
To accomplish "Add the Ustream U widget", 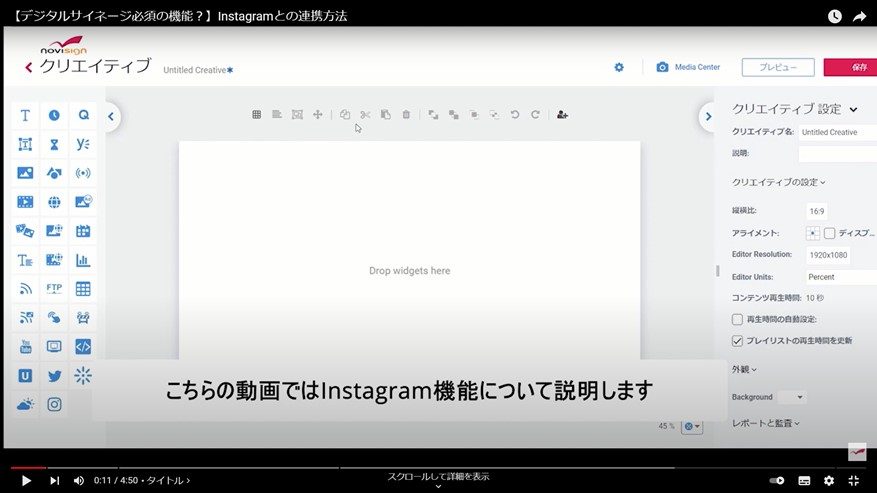I will 25,375.
